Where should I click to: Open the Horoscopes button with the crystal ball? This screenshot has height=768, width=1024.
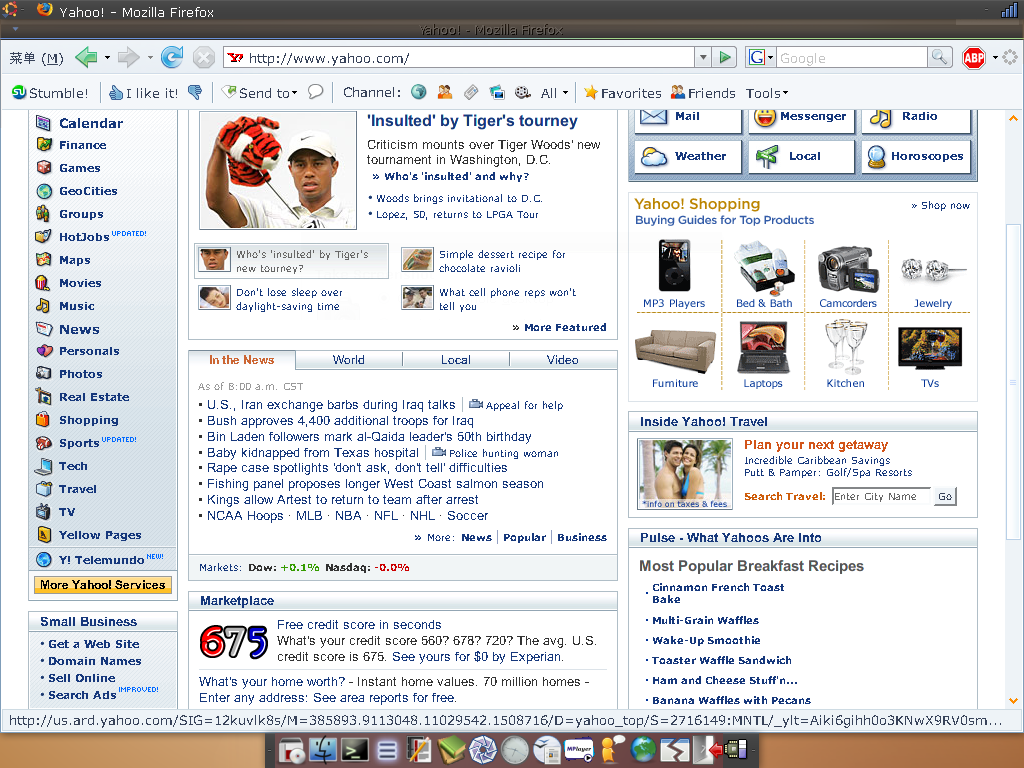[916, 157]
